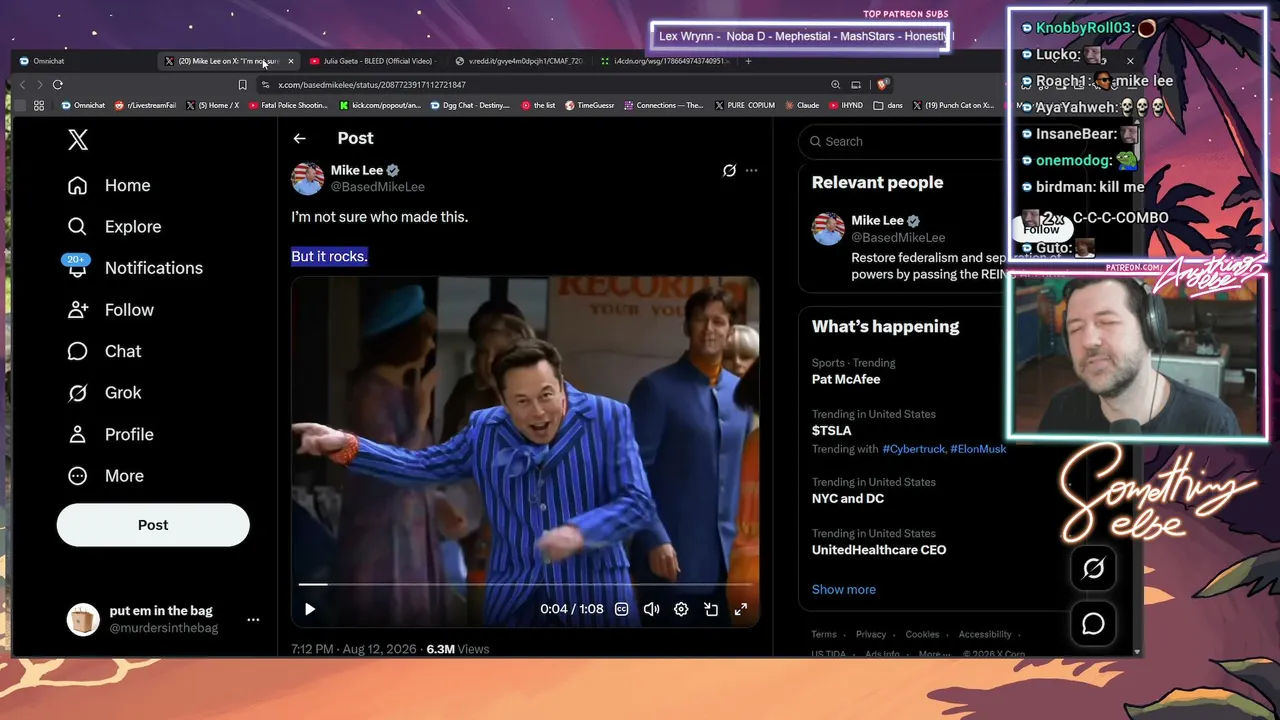Open the Pat McAfee trending topic

pos(846,379)
